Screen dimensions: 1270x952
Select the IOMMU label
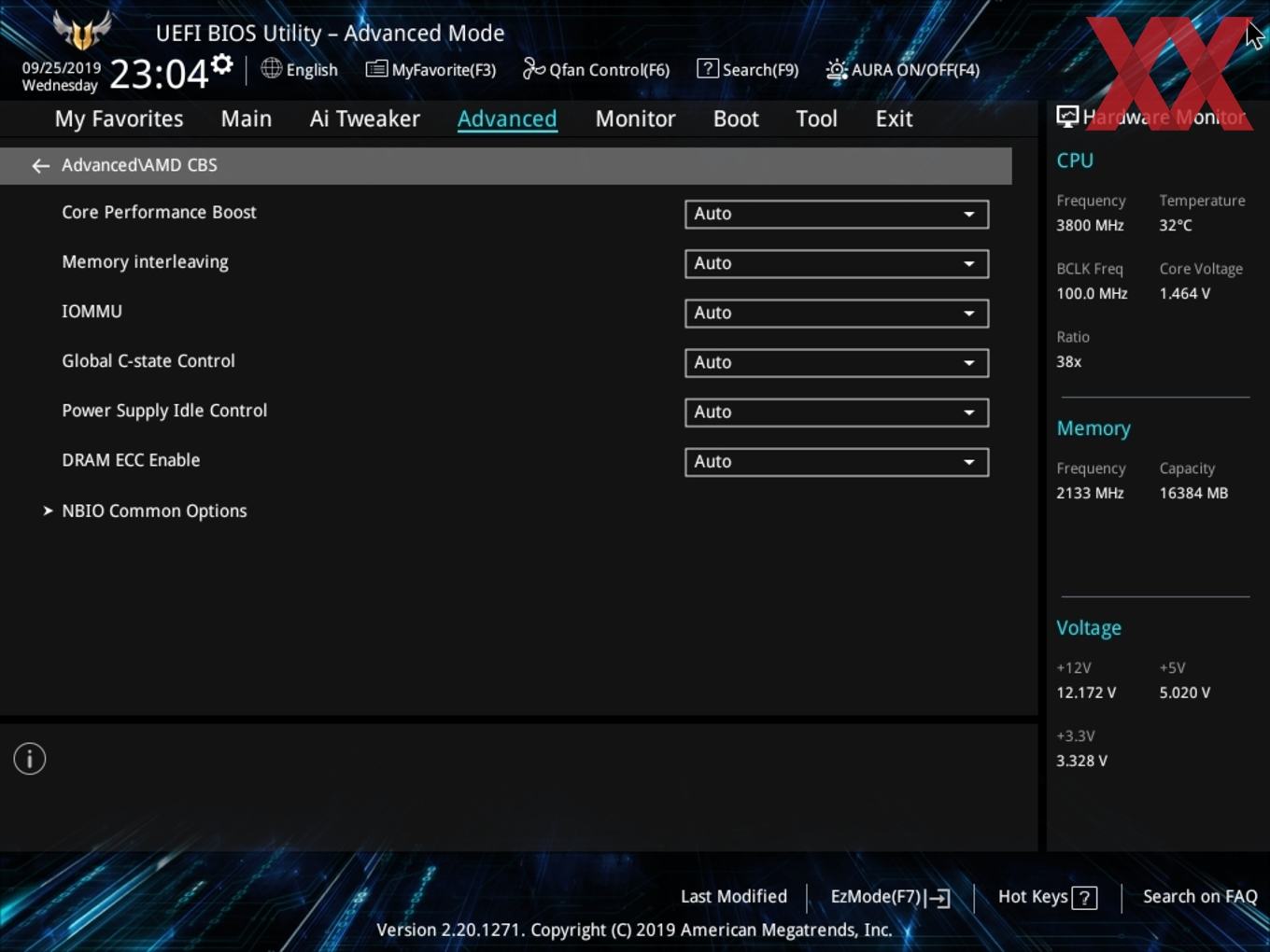[x=92, y=311]
